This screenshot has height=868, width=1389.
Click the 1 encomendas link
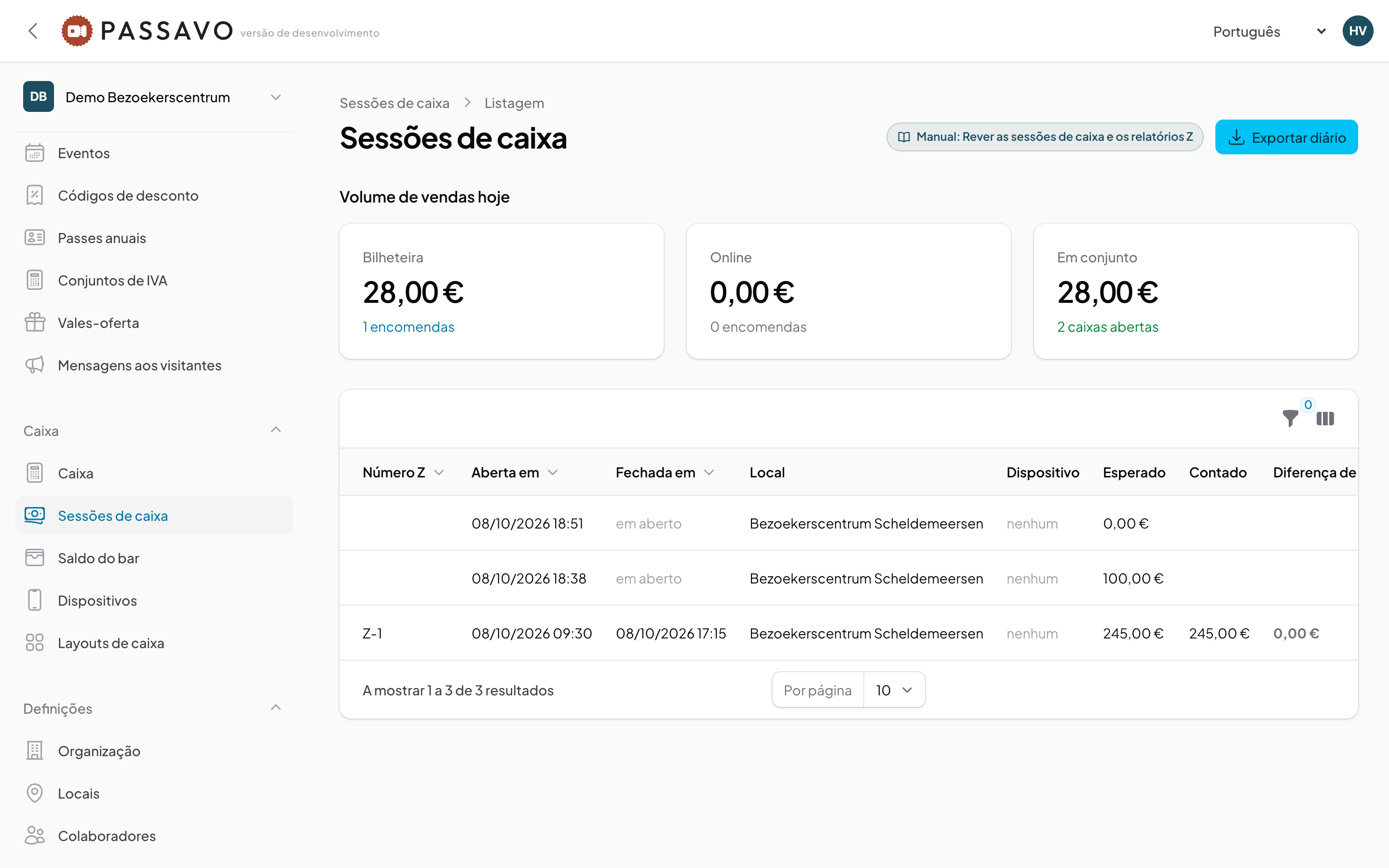409,326
